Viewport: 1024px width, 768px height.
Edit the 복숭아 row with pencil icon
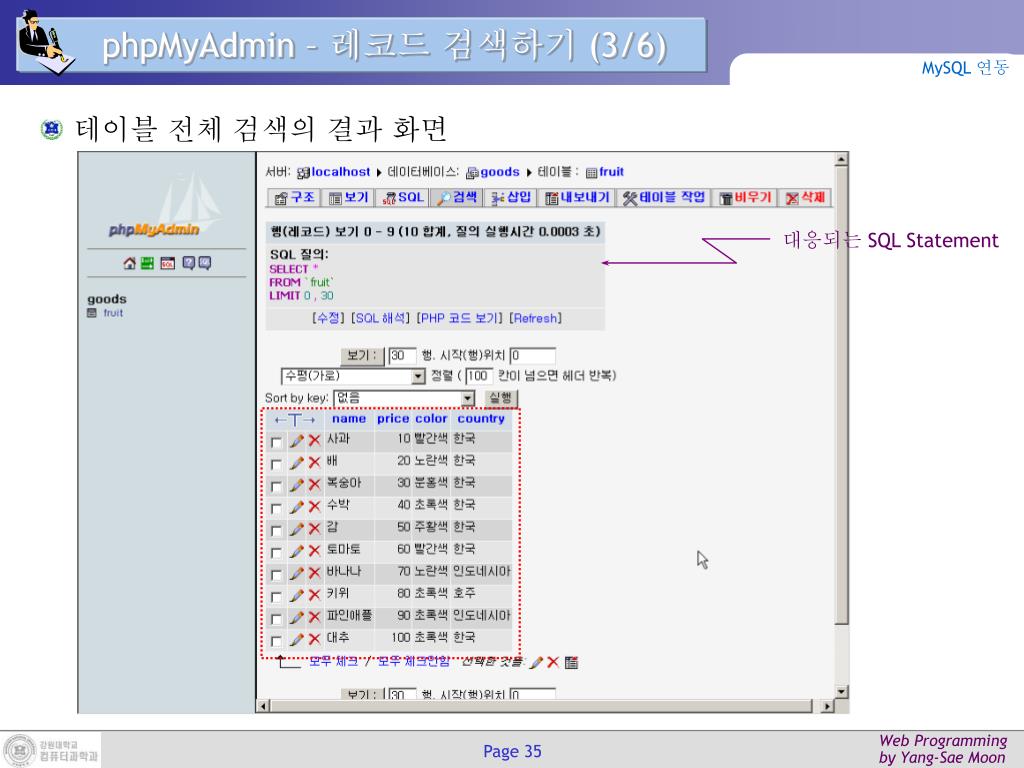[x=296, y=485]
